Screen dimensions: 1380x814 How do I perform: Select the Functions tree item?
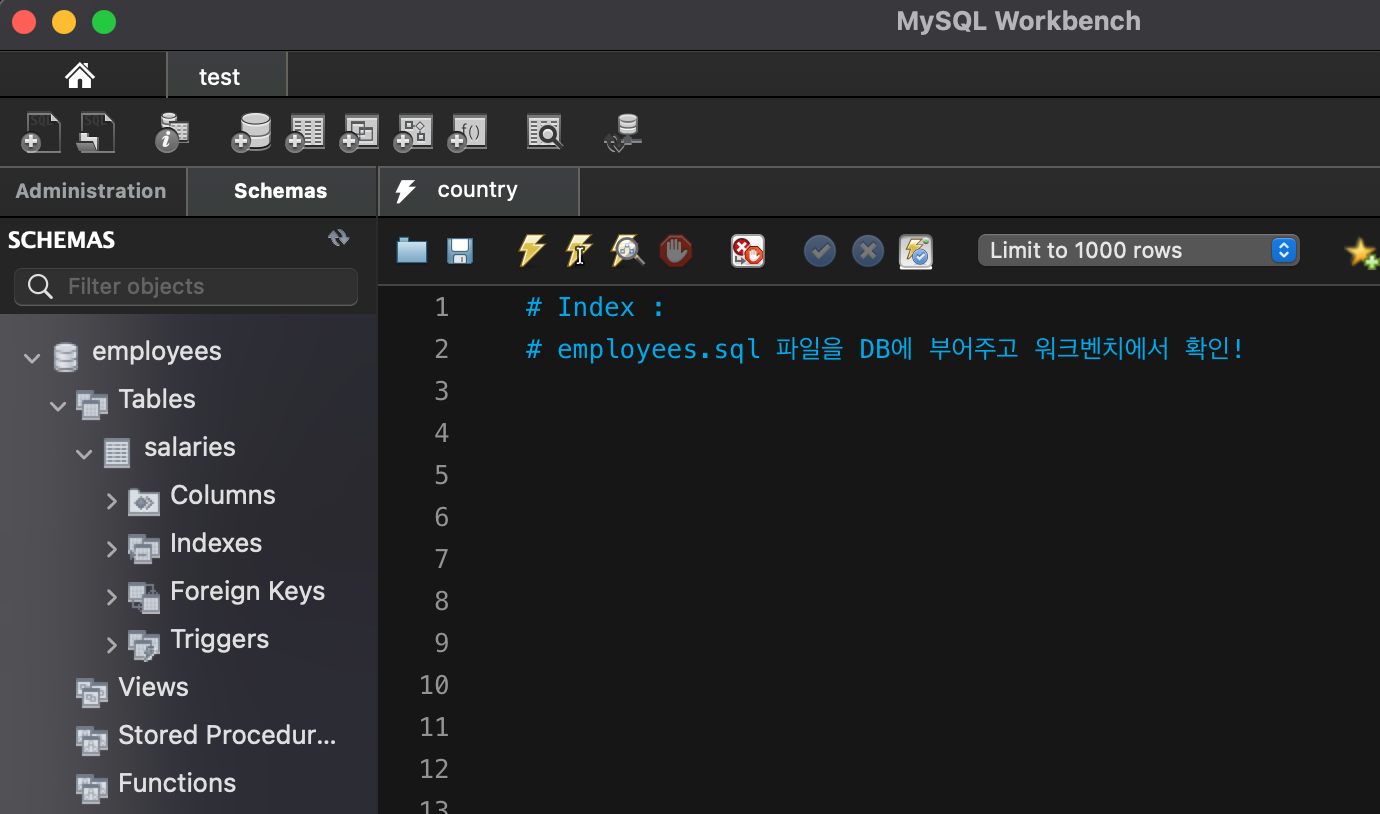177,783
